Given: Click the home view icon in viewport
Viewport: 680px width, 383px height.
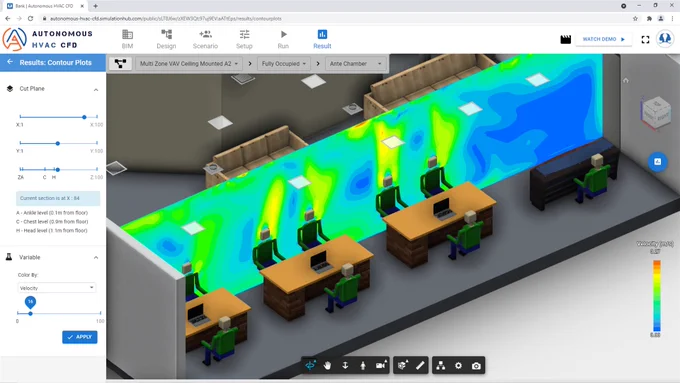Looking at the screenshot, I should pos(625,80).
